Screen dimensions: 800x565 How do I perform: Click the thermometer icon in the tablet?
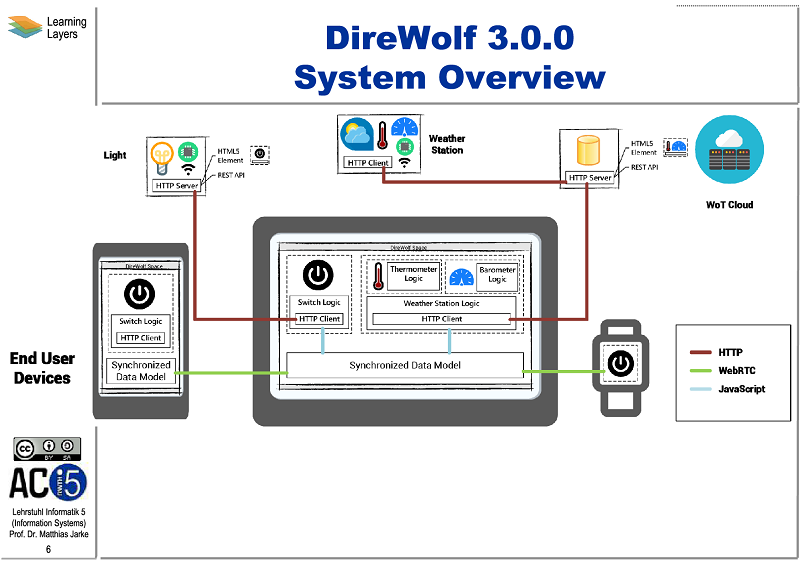point(378,276)
